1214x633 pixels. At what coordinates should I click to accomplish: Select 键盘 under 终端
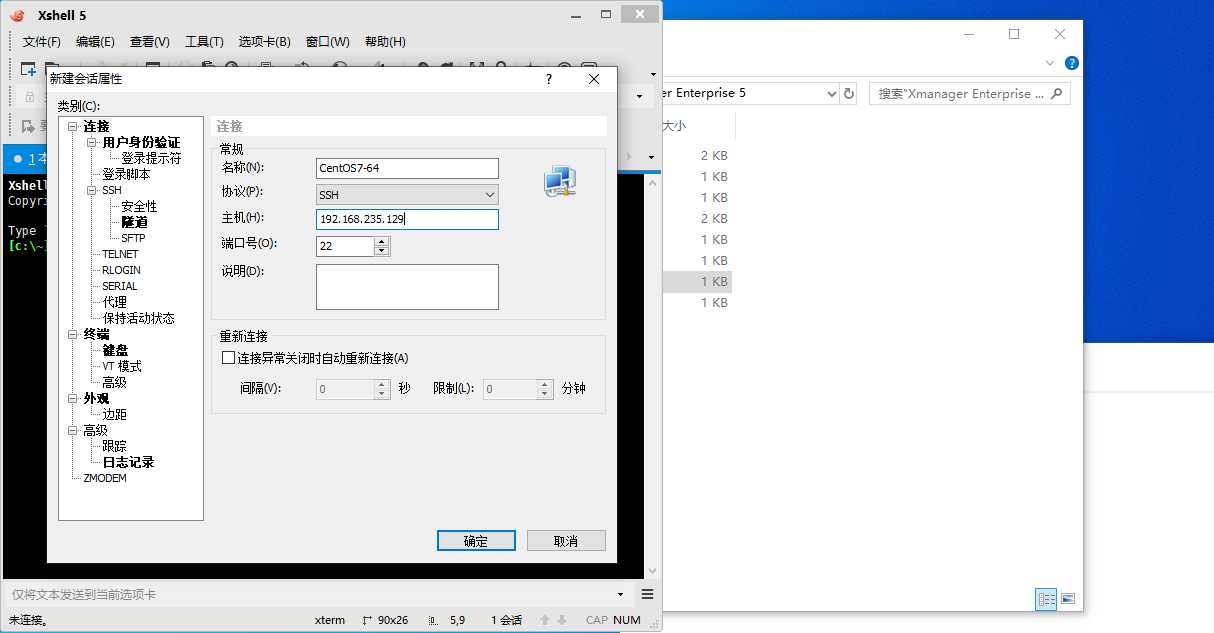point(115,350)
